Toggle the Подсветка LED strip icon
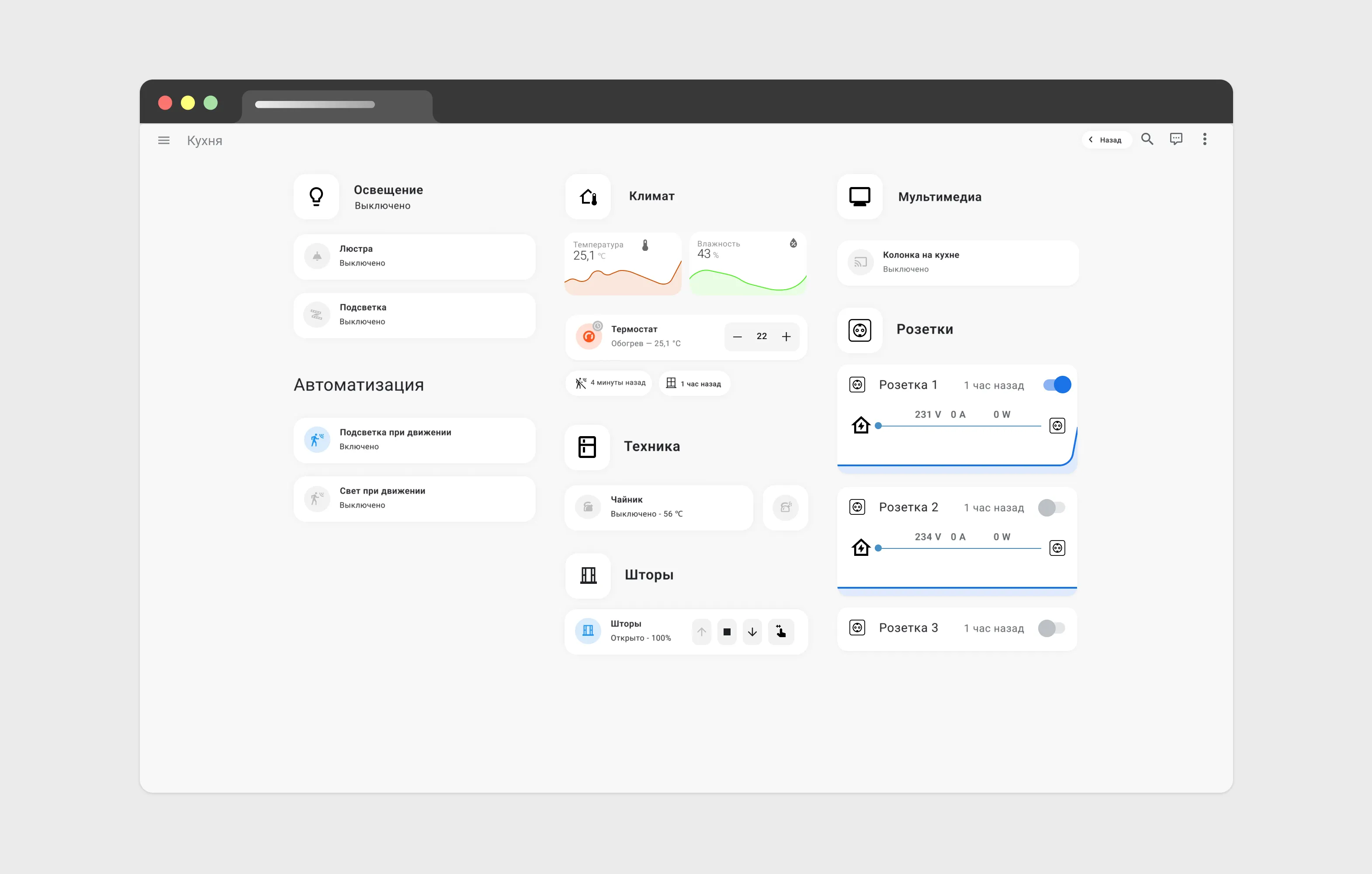The image size is (1372, 874). 317,315
